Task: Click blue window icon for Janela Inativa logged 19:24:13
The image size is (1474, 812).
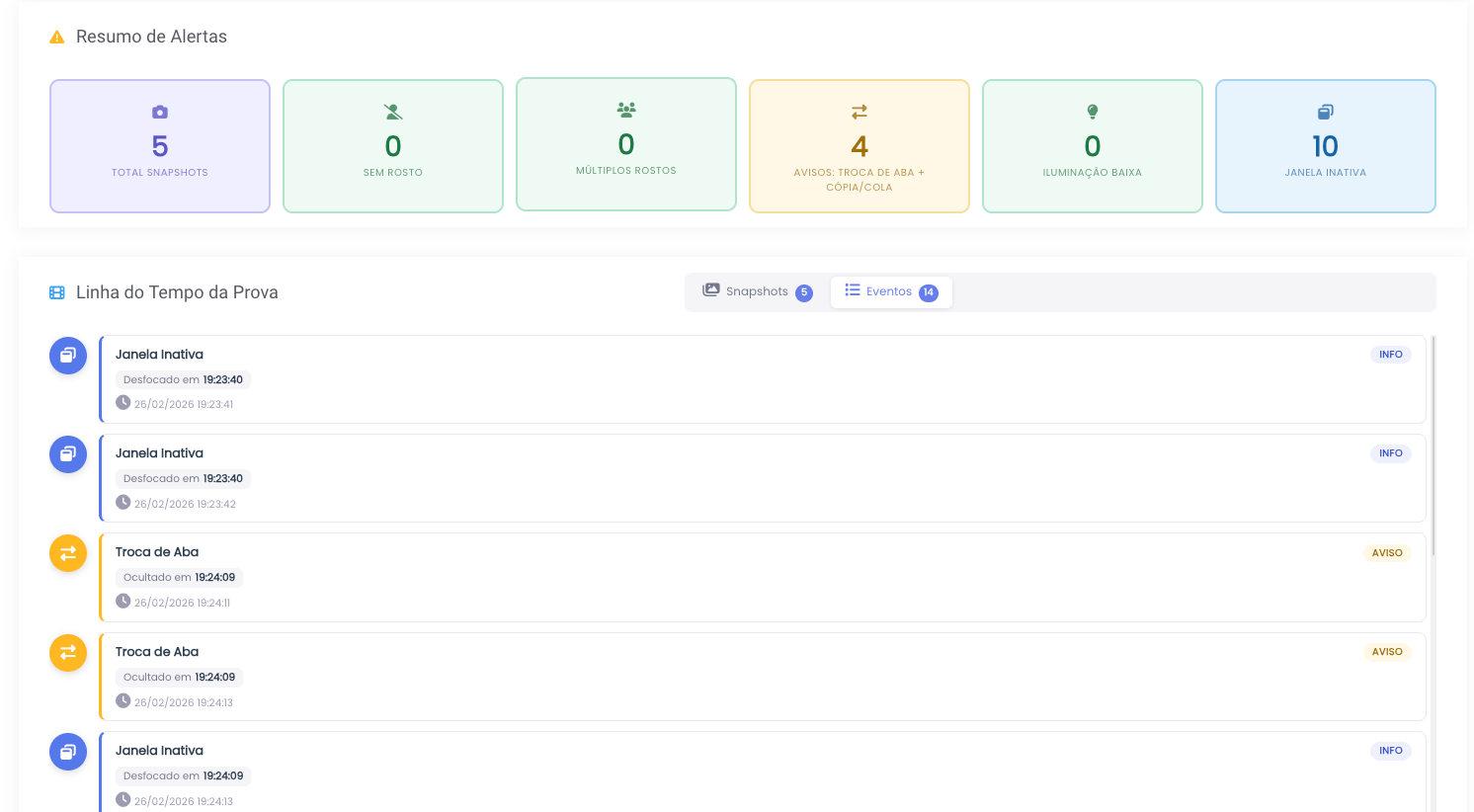Action: (x=68, y=752)
